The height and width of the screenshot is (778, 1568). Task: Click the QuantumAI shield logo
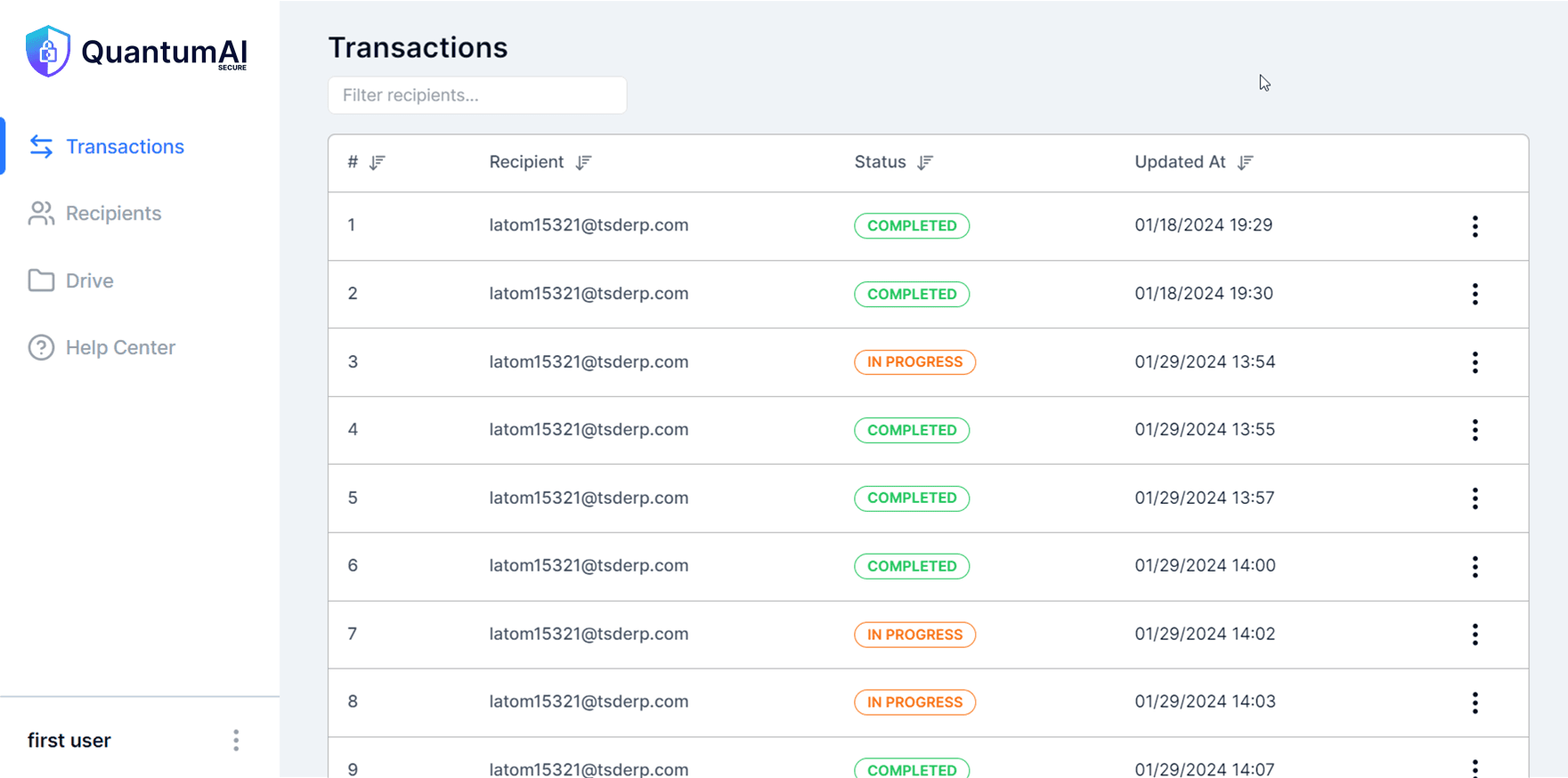tap(48, 52)
